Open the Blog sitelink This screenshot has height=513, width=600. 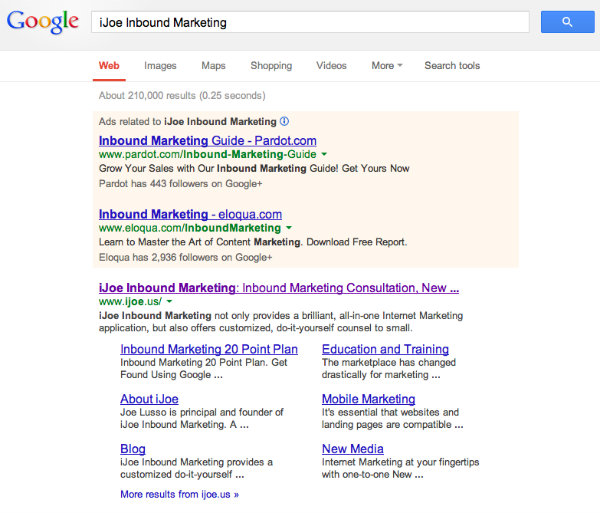pyautogui.click(x=133, y=449)
